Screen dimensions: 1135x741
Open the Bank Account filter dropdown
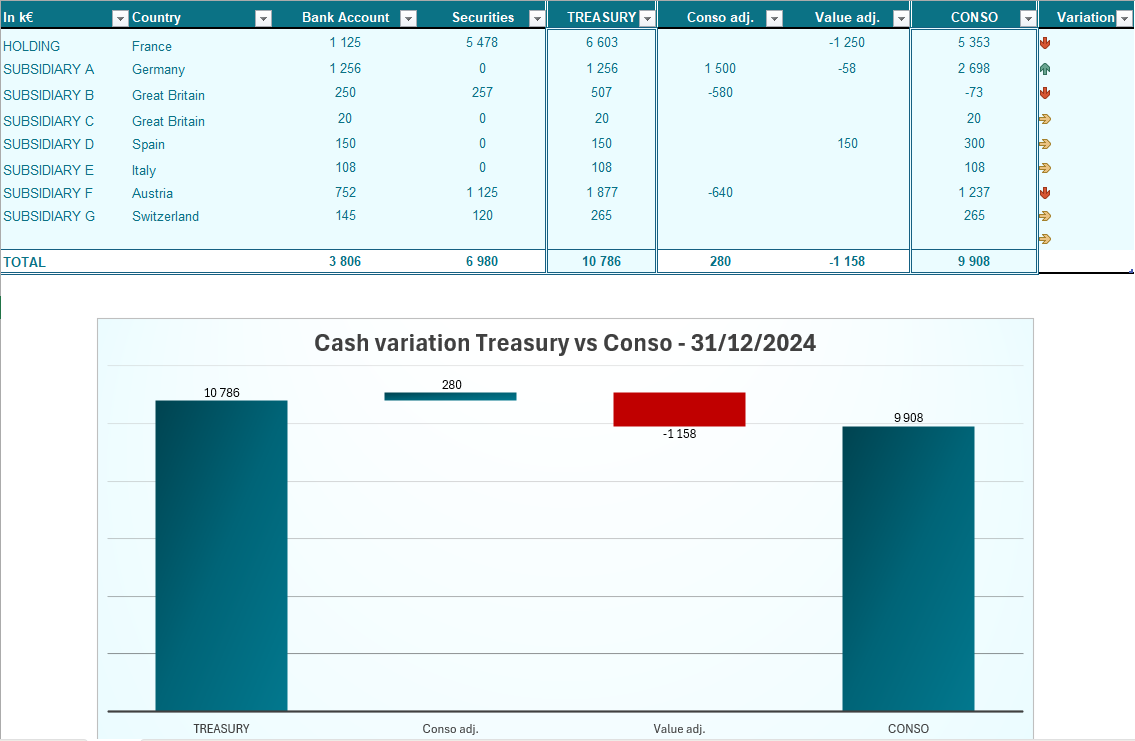click(407, 18)
